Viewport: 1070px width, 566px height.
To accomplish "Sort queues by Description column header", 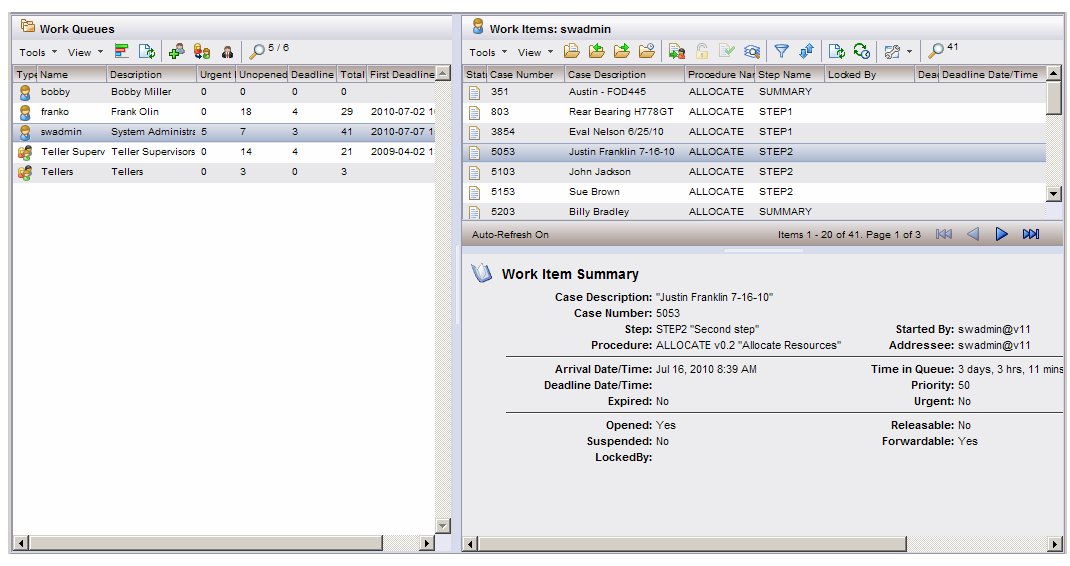I will point(148,74).
